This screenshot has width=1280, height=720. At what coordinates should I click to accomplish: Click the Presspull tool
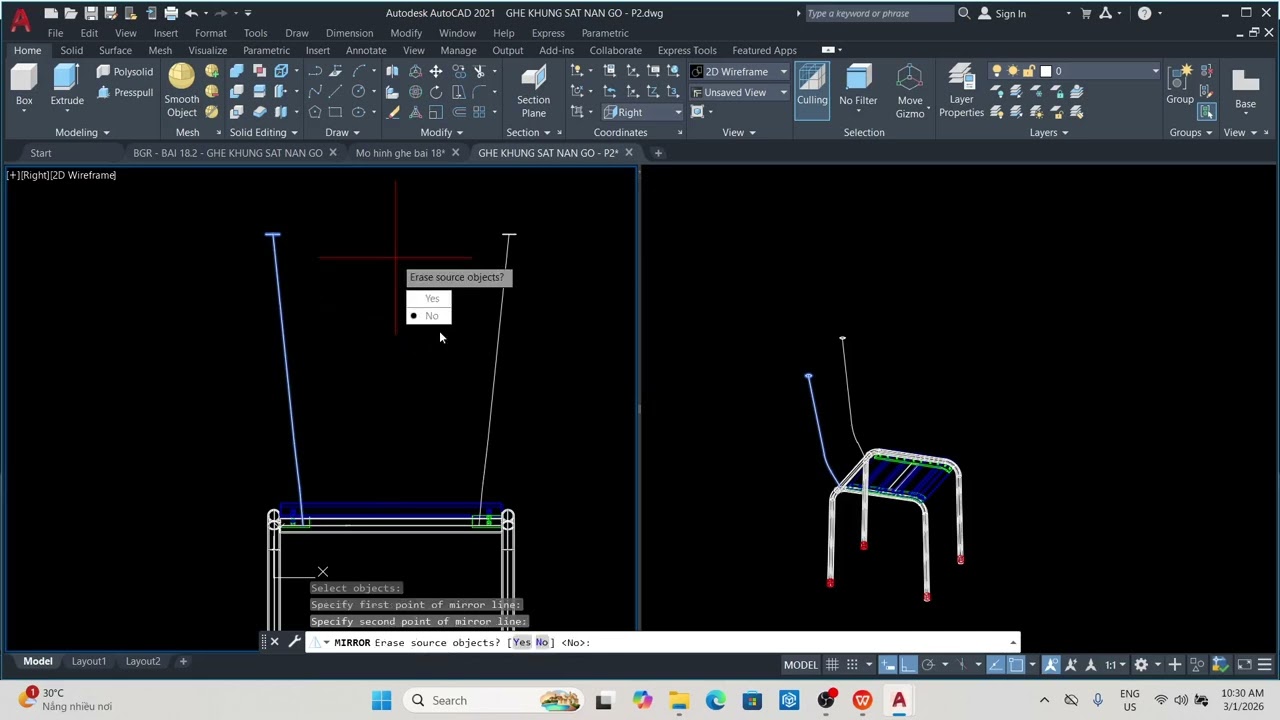125,92
